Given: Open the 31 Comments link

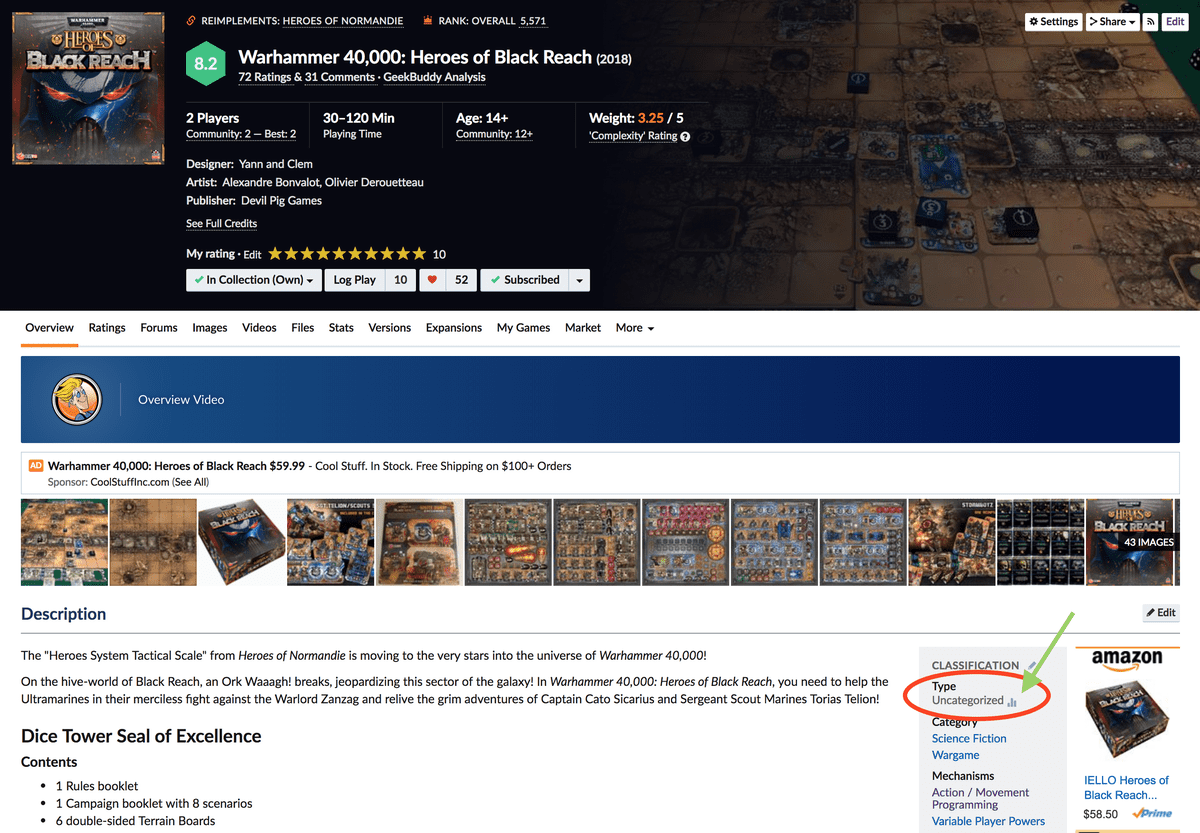Looking at the screenshot, I should click(338, 77).
